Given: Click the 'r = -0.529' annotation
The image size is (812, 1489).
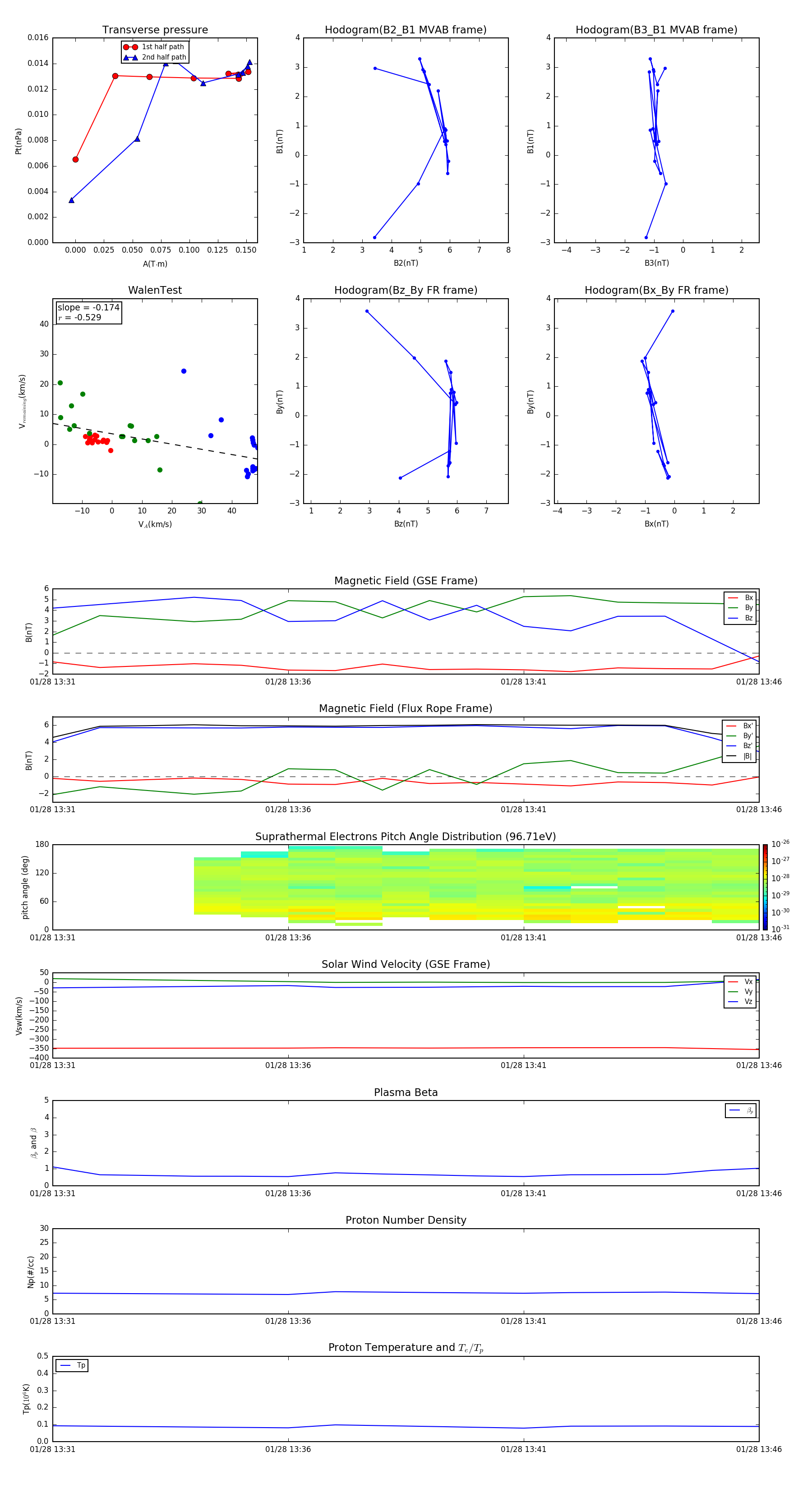Looking at the screenshot, I should pos(80,317).
